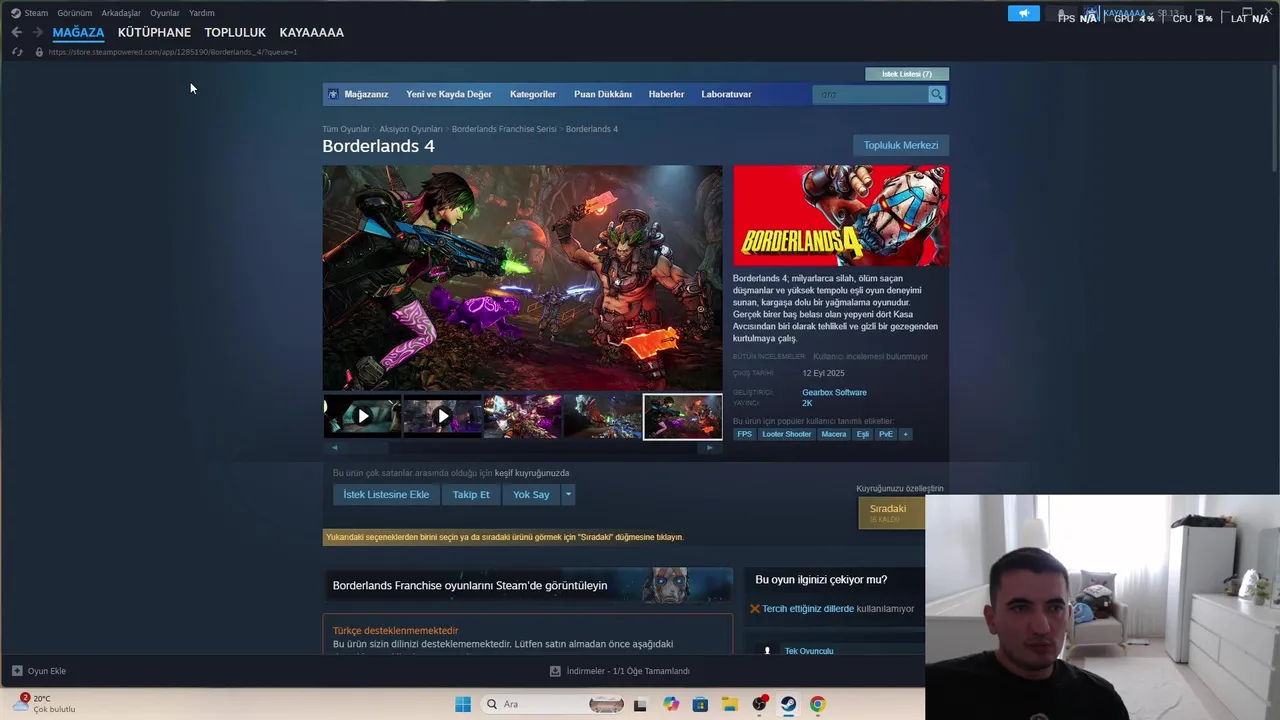Open Mağazanız in store navigation

tap(366, 94)
